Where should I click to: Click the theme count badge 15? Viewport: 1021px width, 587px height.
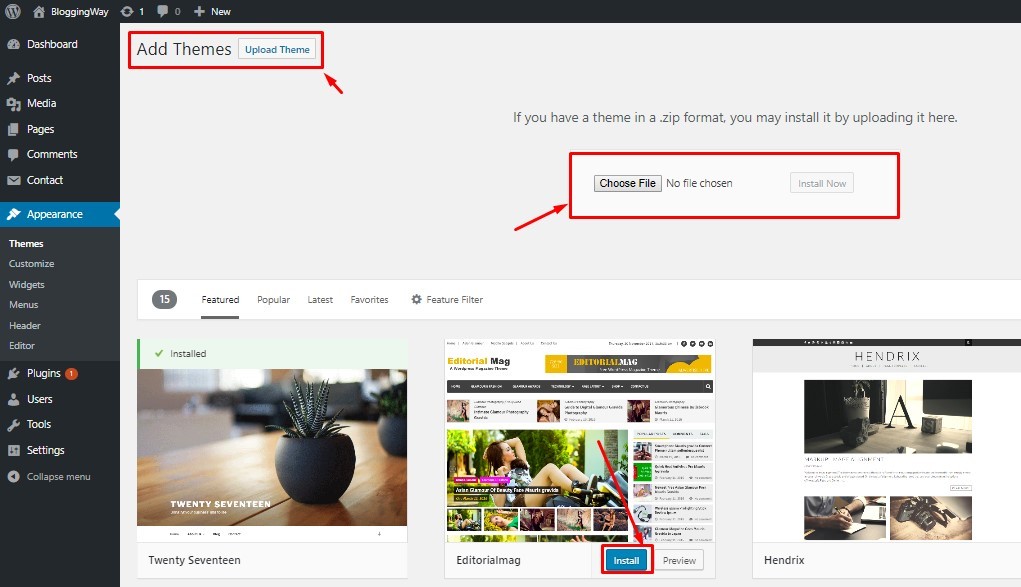pyautogui.click(x=164, y=299)
